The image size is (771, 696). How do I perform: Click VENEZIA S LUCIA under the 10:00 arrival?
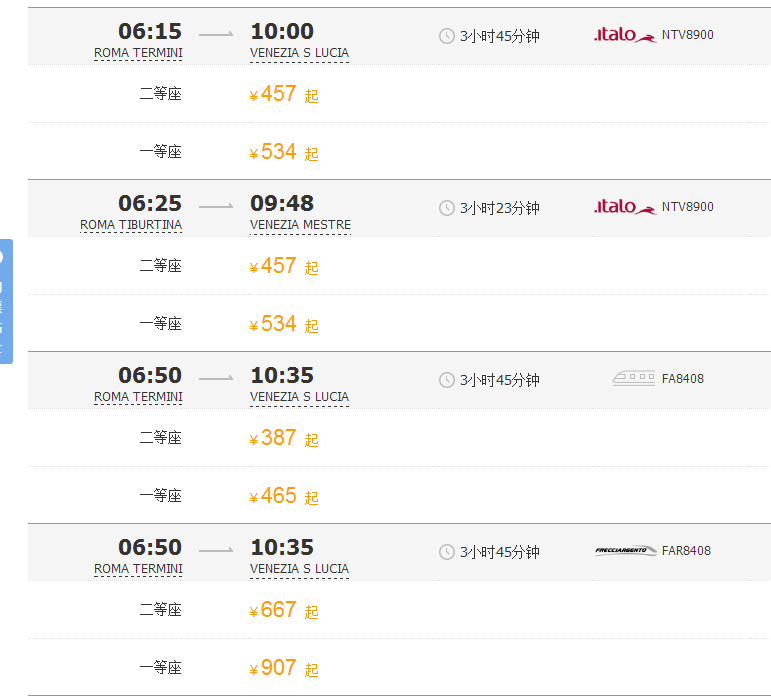click(299, 53)
